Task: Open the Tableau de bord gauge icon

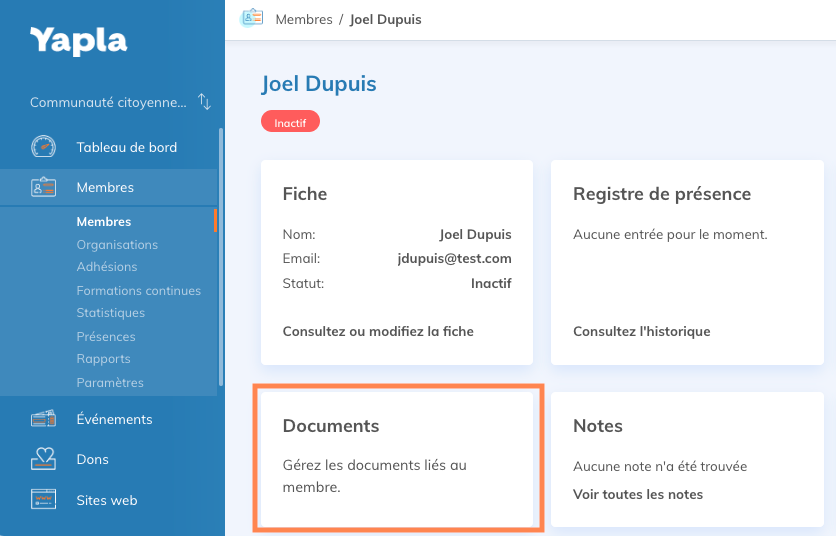Action: (x=43, y=147)
